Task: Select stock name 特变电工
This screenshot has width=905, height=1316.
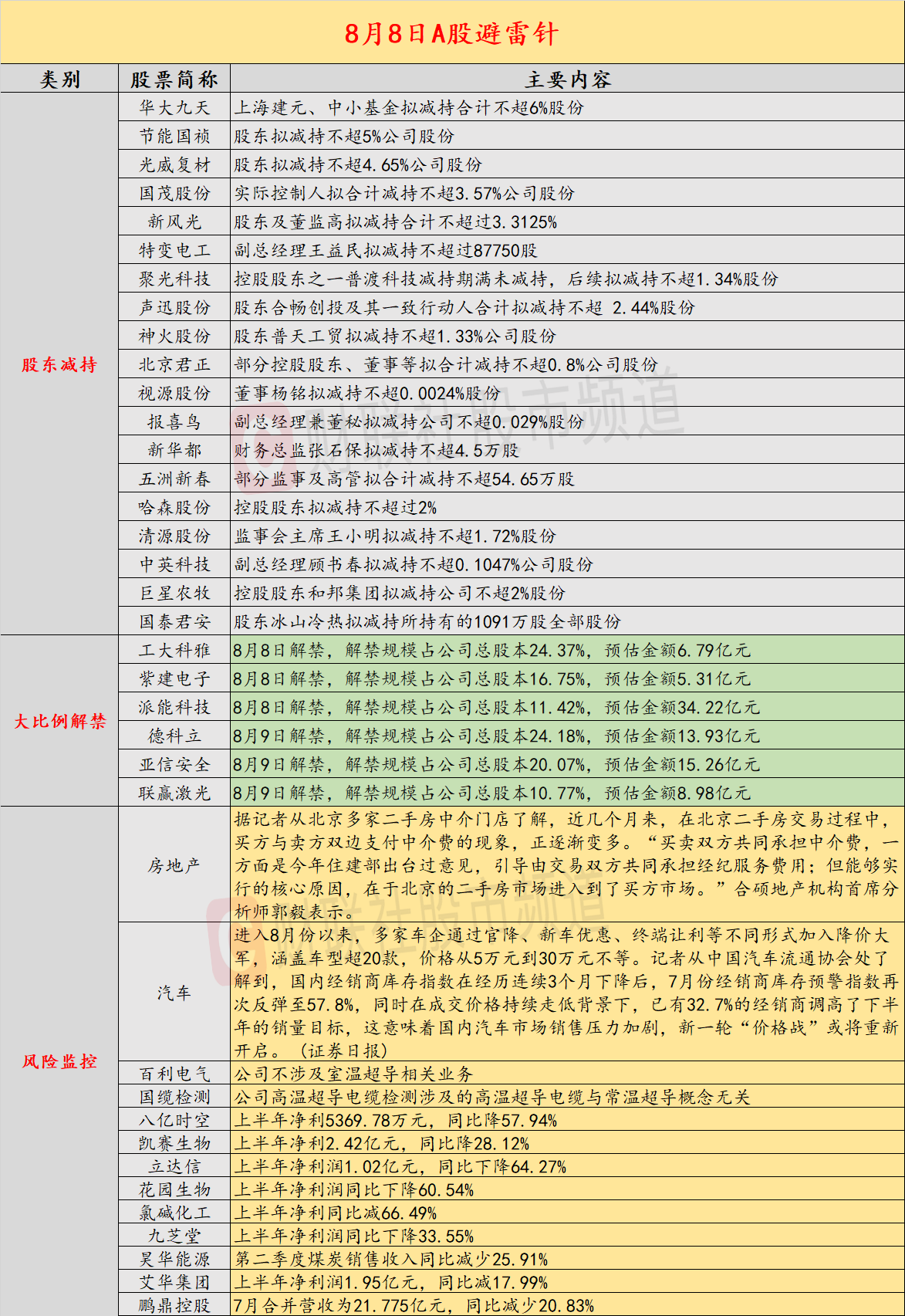Action: (174, 250)
